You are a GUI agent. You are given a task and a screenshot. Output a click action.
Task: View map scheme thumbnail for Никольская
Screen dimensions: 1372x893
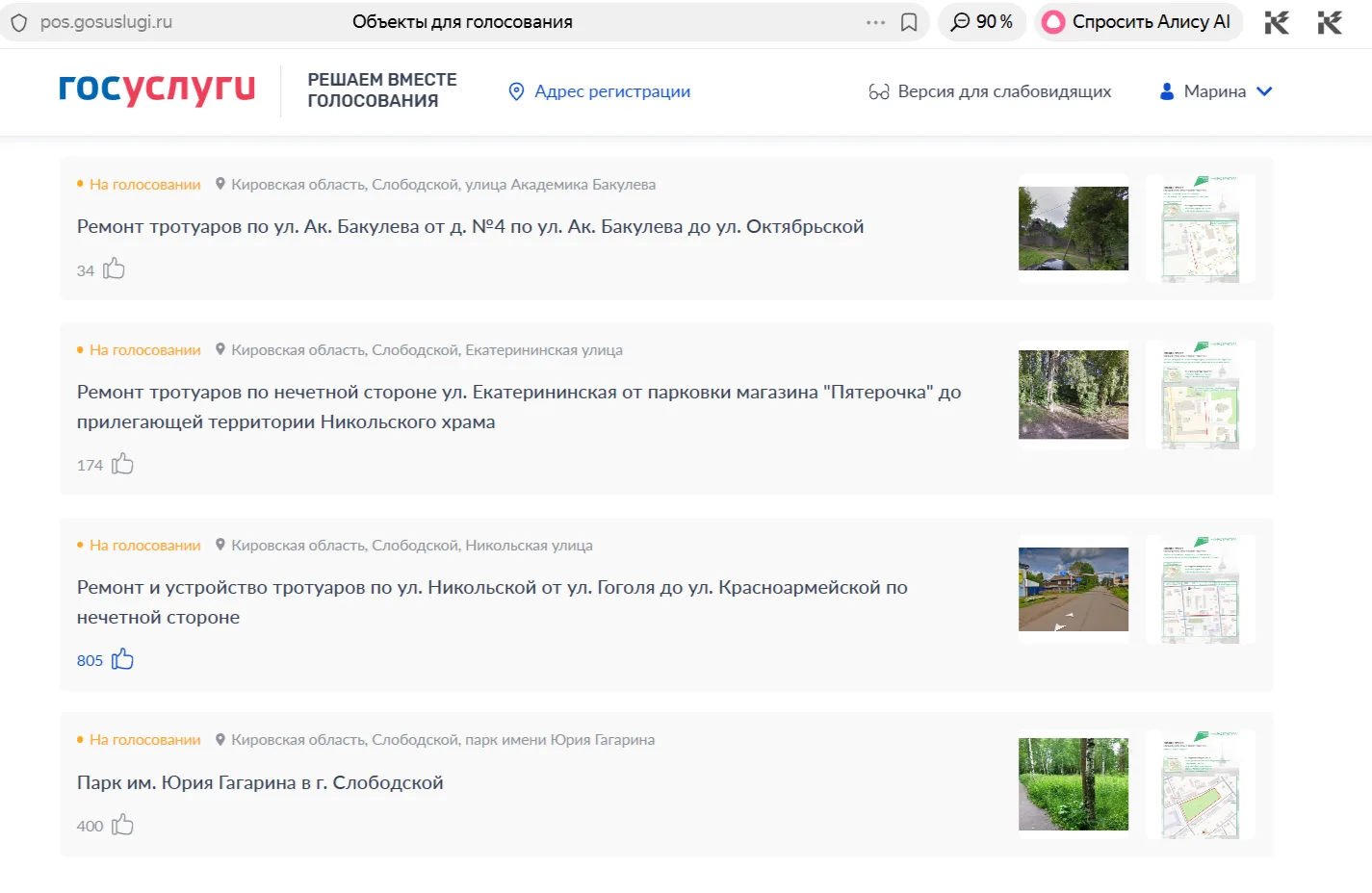(x=1200, y=589)
